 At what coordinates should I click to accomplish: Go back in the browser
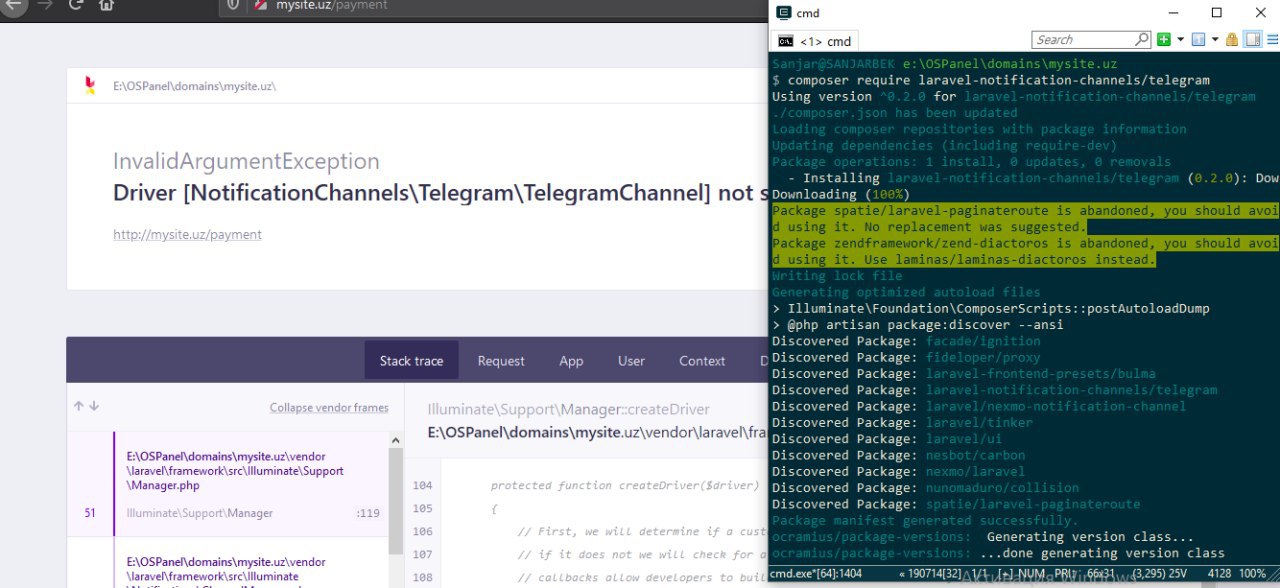pos(12,4)
